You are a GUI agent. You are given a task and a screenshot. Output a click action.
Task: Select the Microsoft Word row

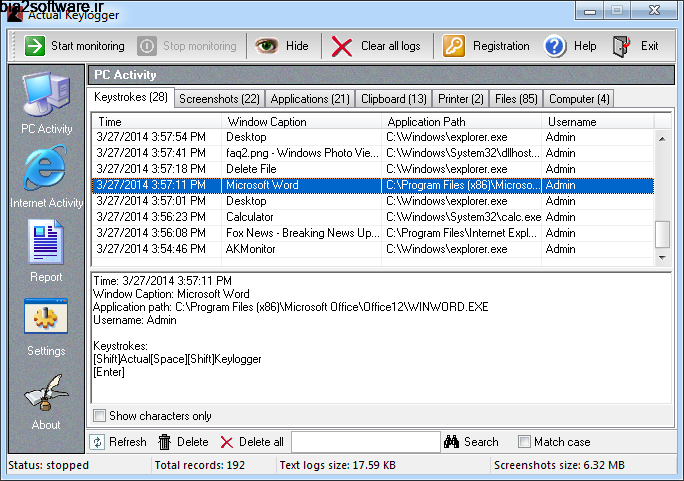pyautogui.click(x=373, y=185)
